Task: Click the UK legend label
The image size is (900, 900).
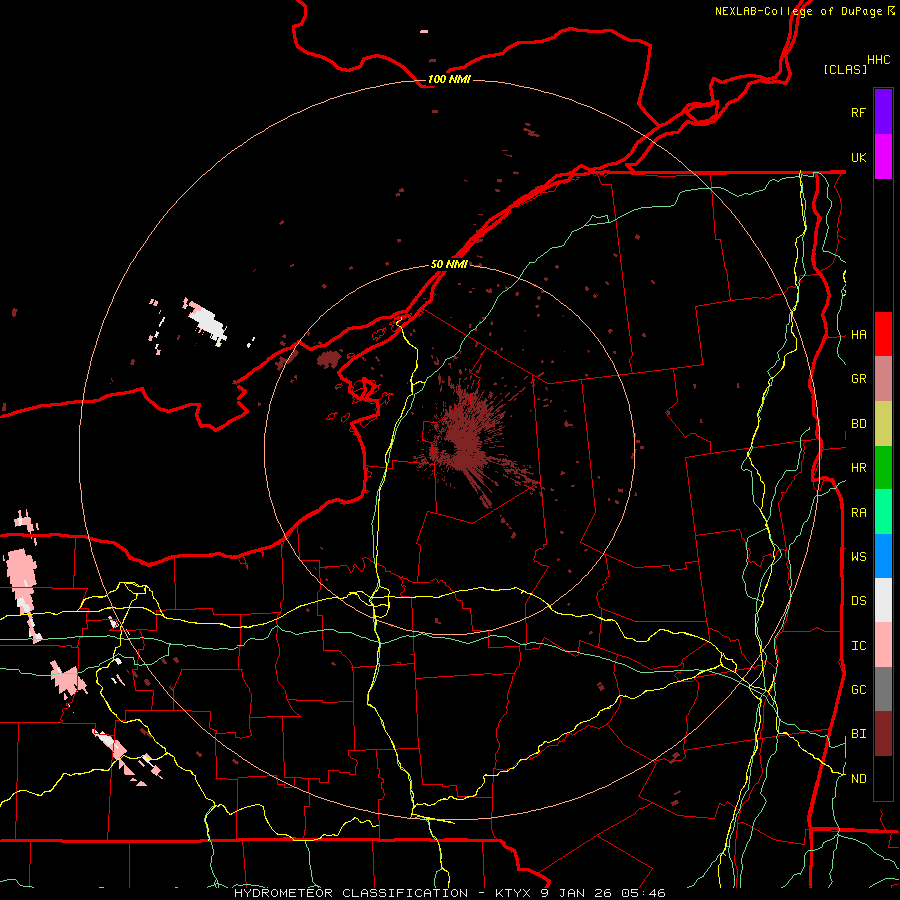Action: pyautogui.click(x=858, y=157)
